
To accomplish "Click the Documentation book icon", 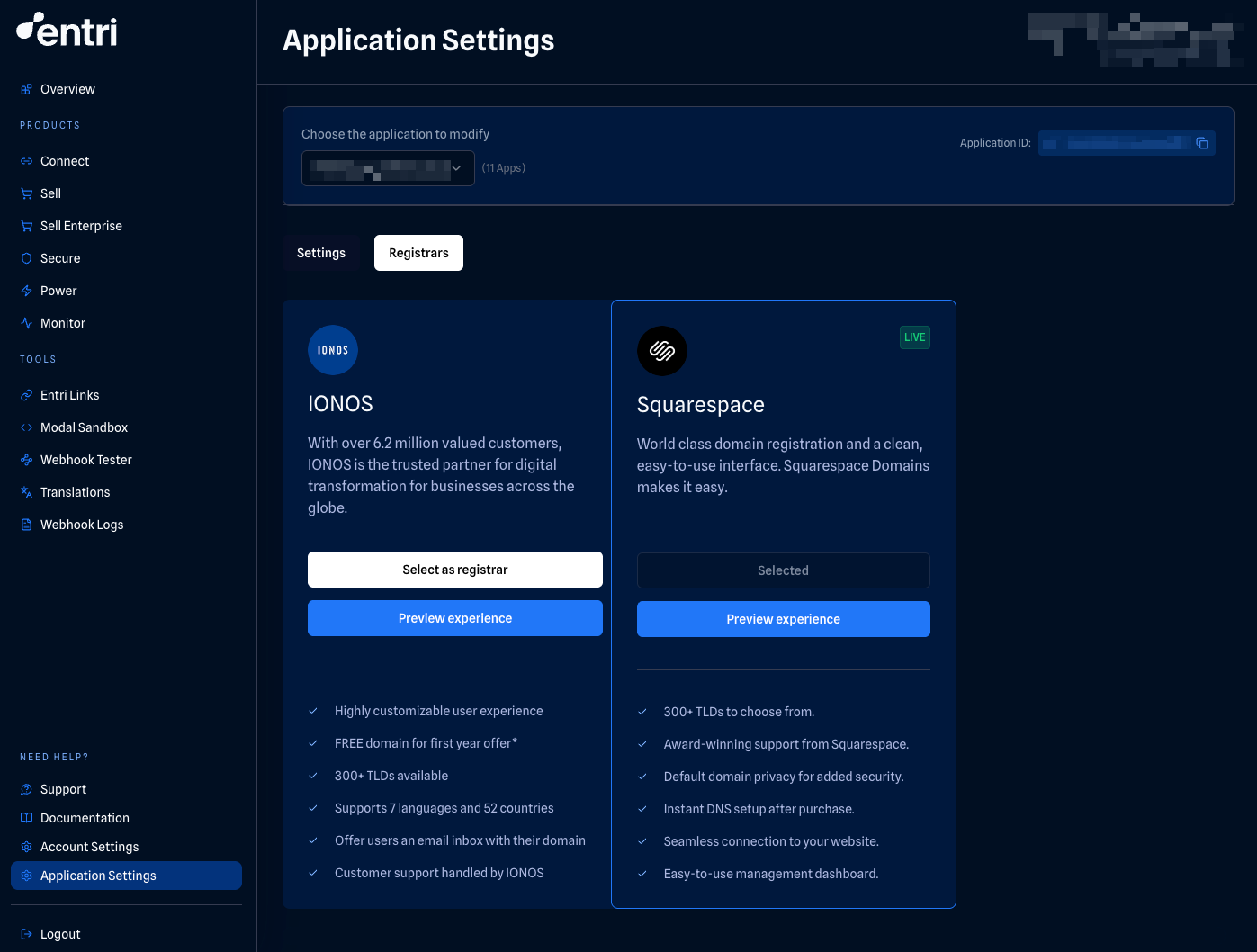I will 27,818.
